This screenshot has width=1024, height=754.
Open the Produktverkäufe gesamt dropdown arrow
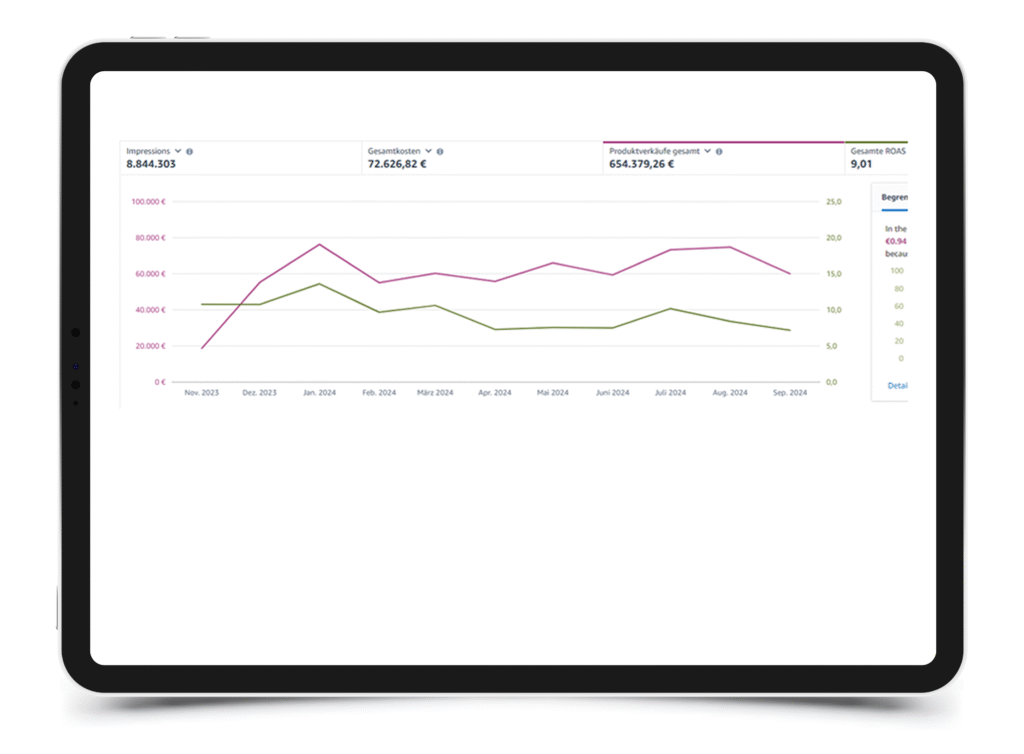click(707, 151)
